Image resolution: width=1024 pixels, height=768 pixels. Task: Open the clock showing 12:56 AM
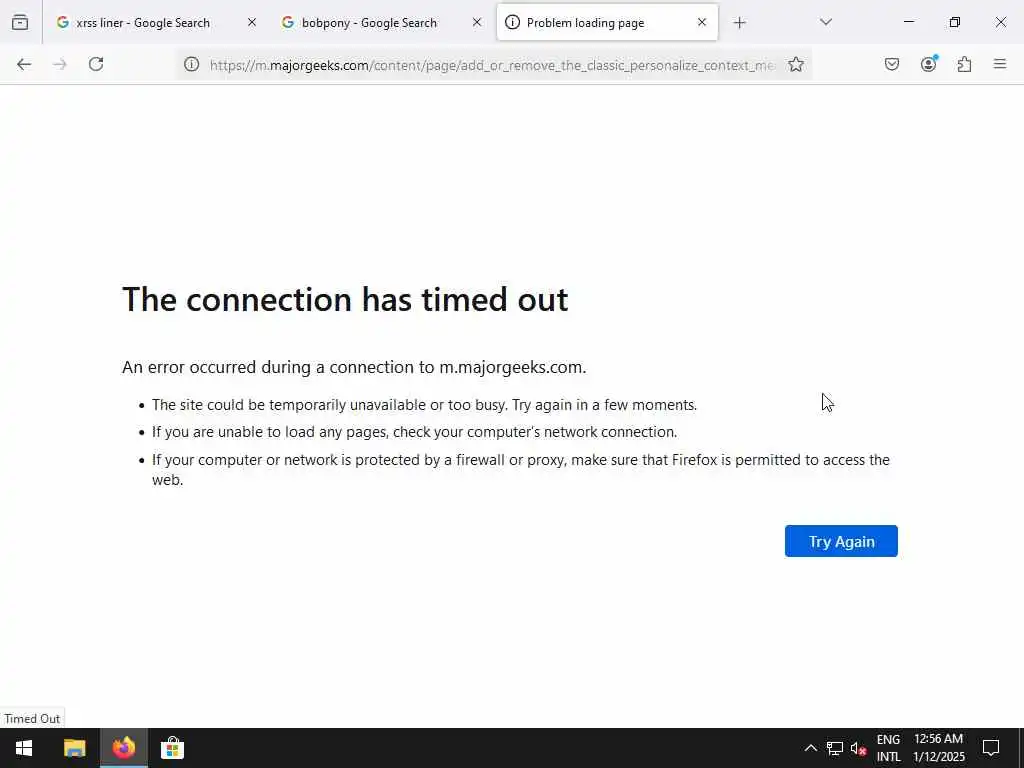point(938,748)
